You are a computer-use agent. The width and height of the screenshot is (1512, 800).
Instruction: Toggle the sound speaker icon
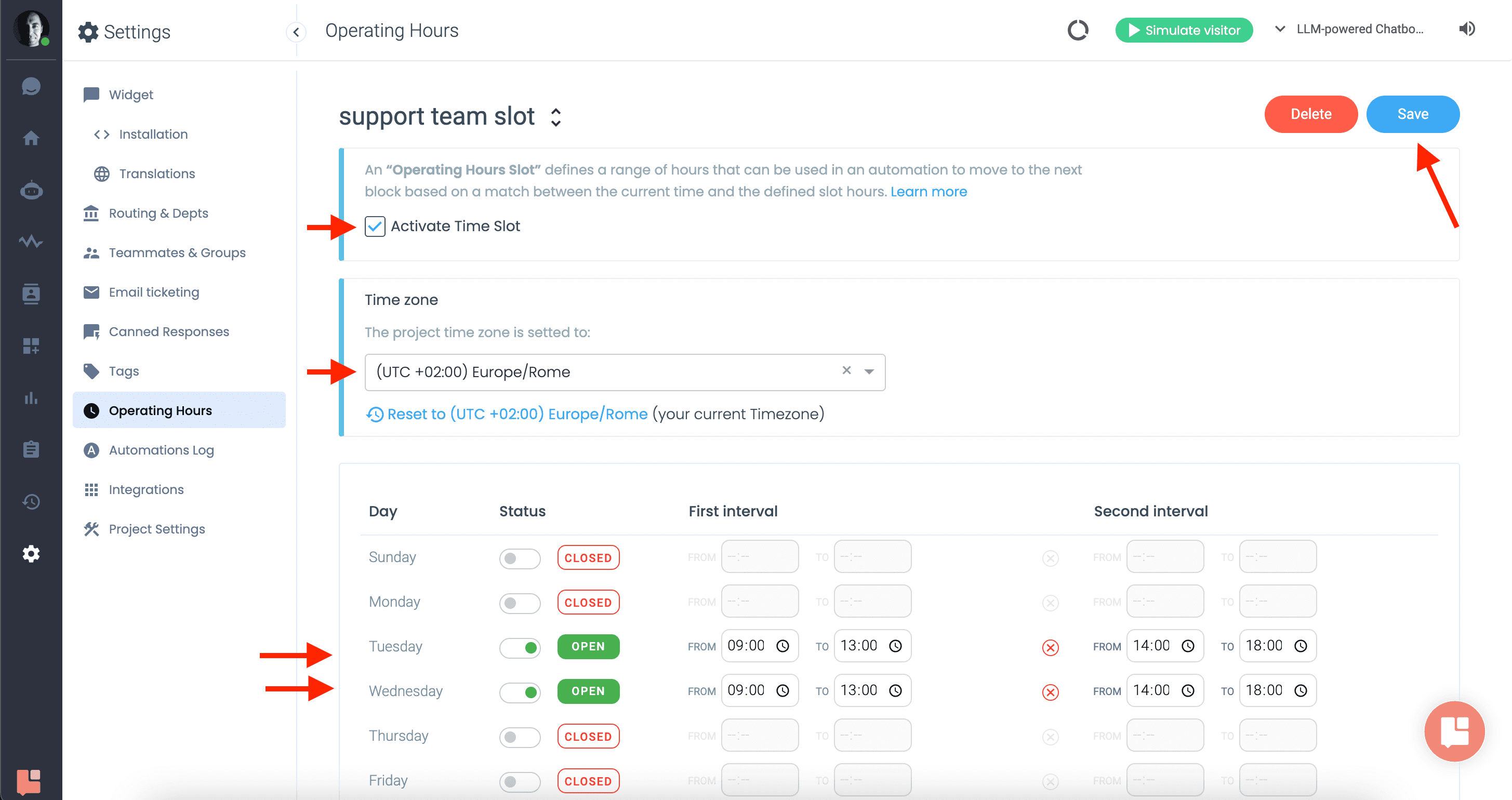1467,29
